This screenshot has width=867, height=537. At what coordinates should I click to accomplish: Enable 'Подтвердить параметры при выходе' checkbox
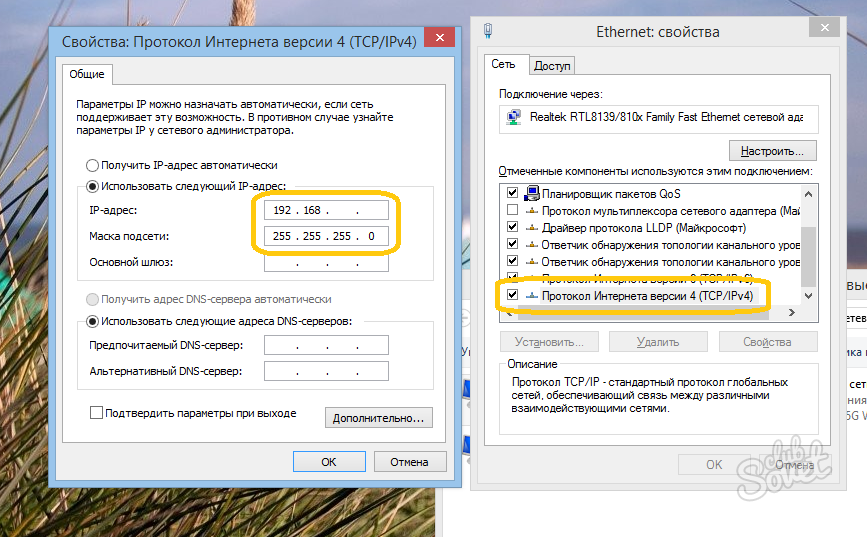(x=97, y=413)
